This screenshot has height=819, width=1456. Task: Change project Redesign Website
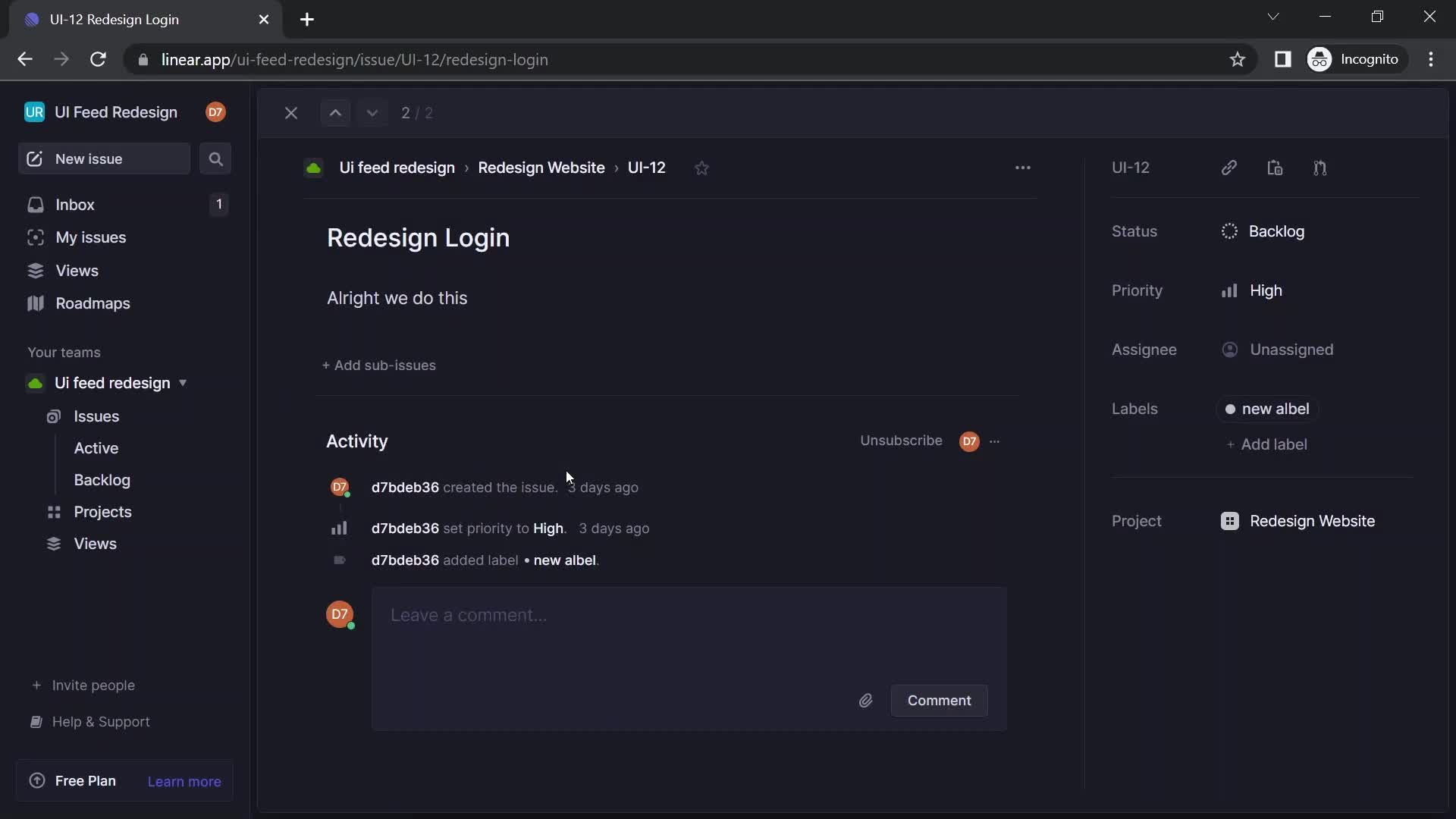point(1298,521)
